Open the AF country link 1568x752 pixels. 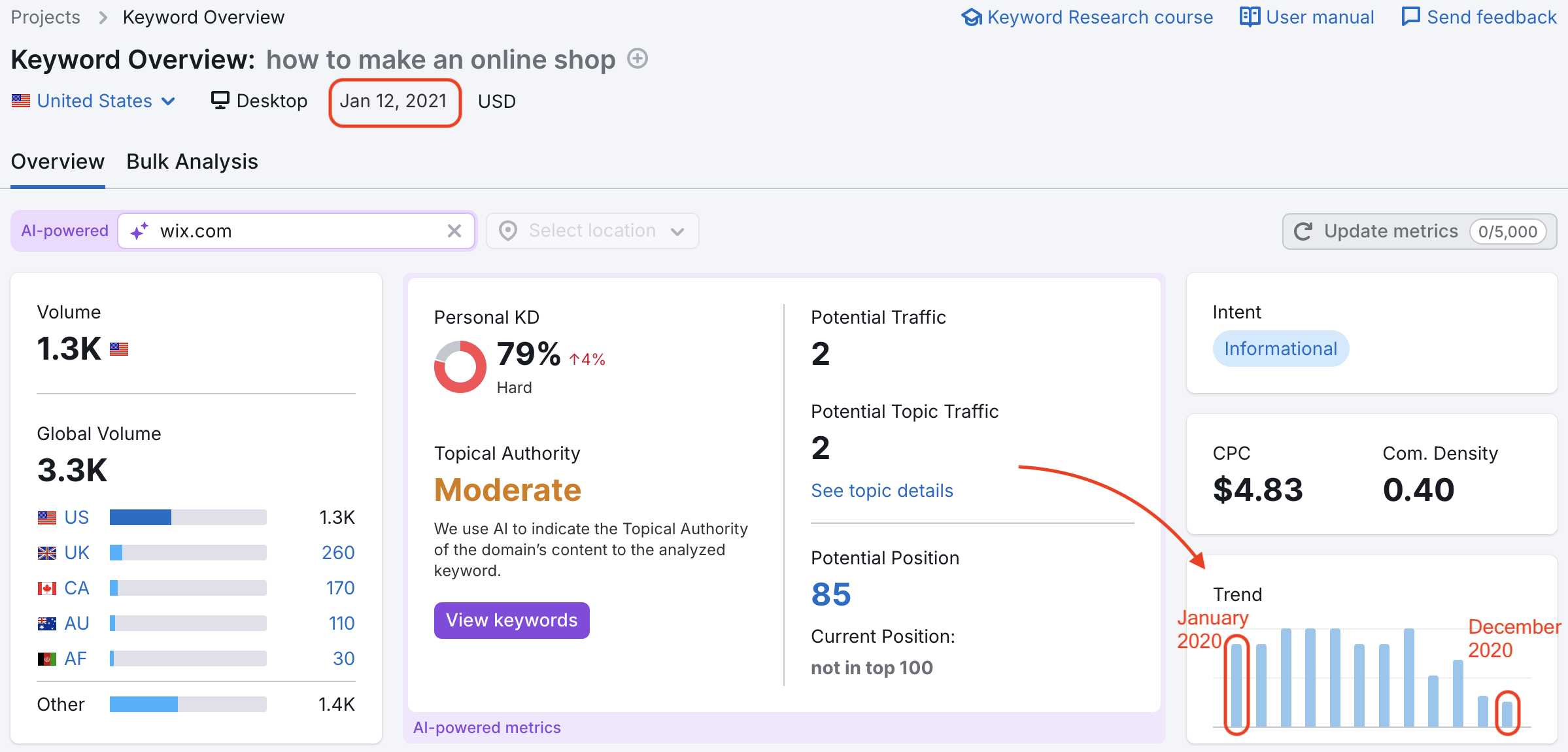(75, 658)
